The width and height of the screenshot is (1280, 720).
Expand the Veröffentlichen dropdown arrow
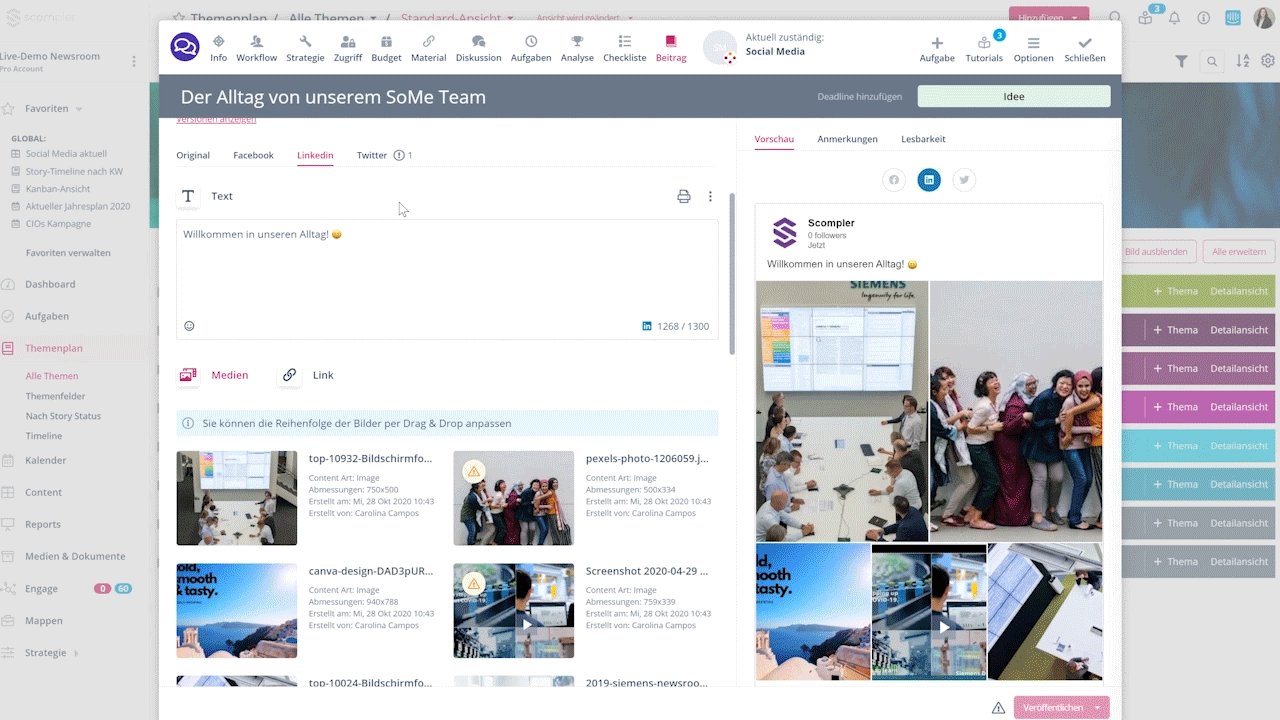tap(1098, 708)
